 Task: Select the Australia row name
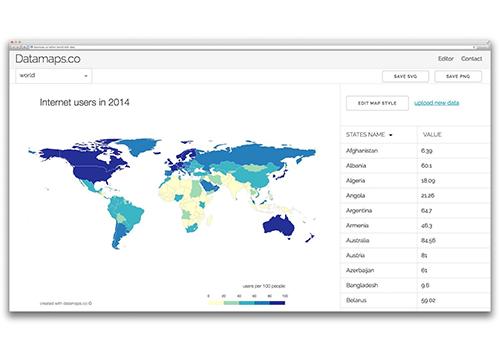pos(358,240)
